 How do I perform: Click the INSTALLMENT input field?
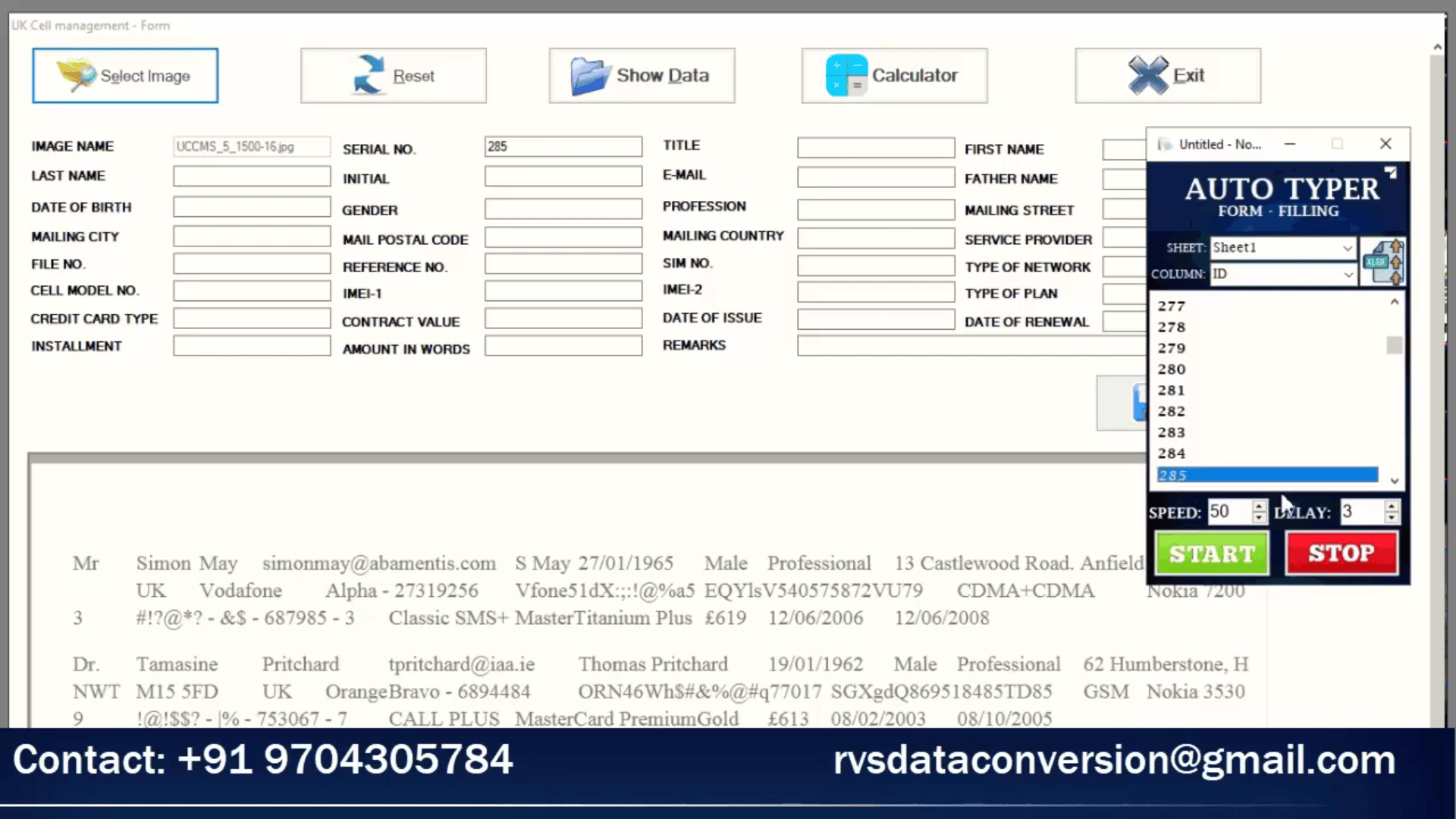(x=252, y=346)
